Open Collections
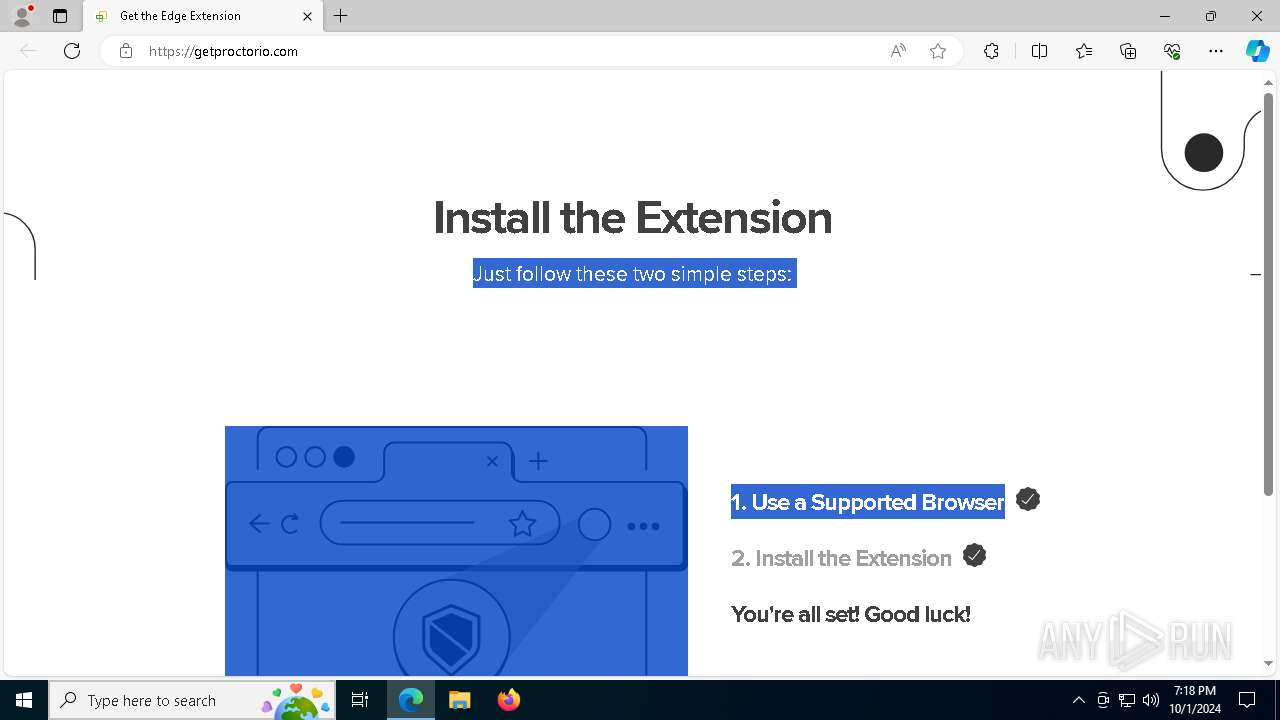 click(x=1128, y=51)
